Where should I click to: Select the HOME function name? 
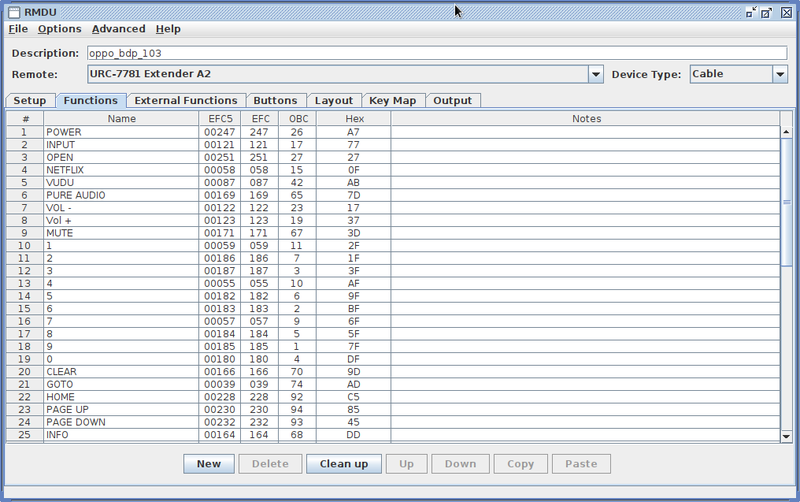pyautogui.click(x=121, y=397)
